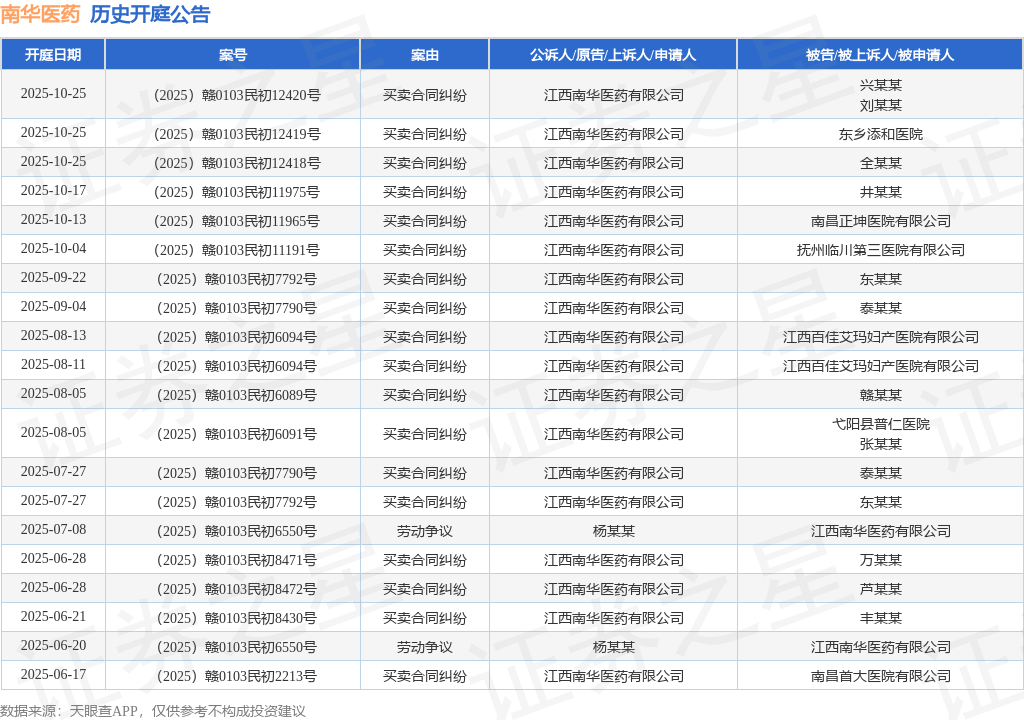Click date 2025-06-17
Image resolution: width=1024 pixels, height=720 pixels.
tap(53, 675)
